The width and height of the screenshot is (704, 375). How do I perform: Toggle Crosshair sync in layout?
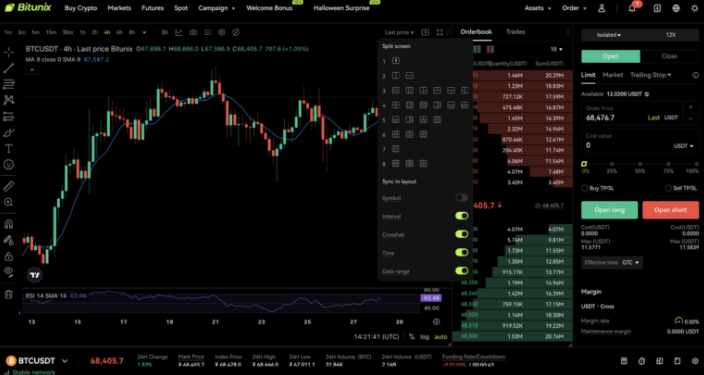pos(462,234)
